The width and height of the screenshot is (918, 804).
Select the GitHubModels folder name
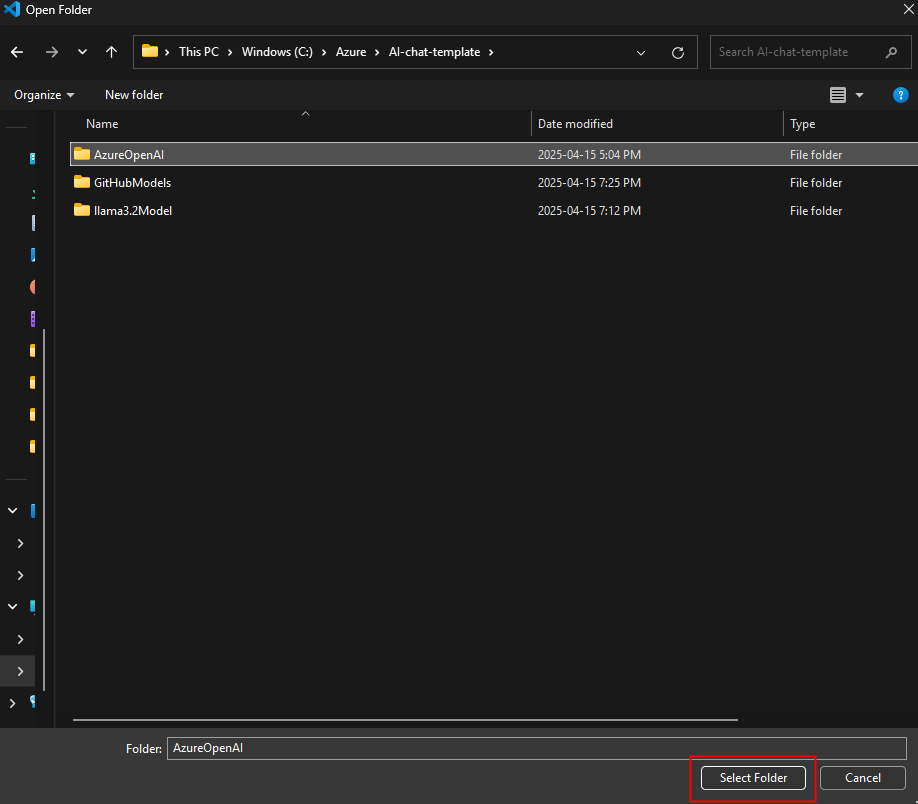(x=132, y=183)
